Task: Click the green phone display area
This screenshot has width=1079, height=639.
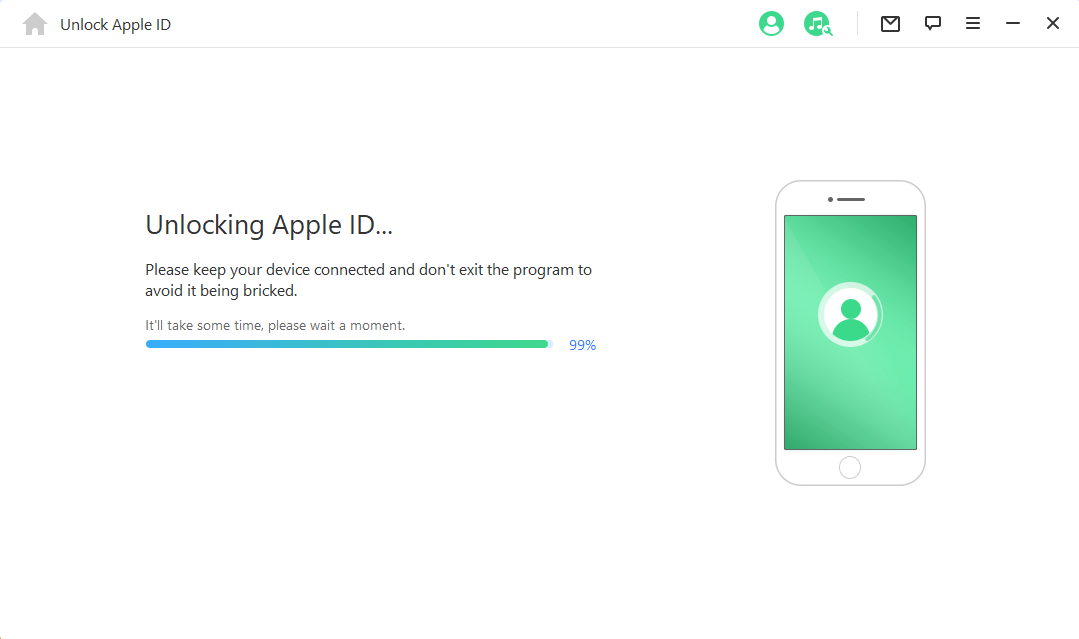Action: click(x=850, y=400)
